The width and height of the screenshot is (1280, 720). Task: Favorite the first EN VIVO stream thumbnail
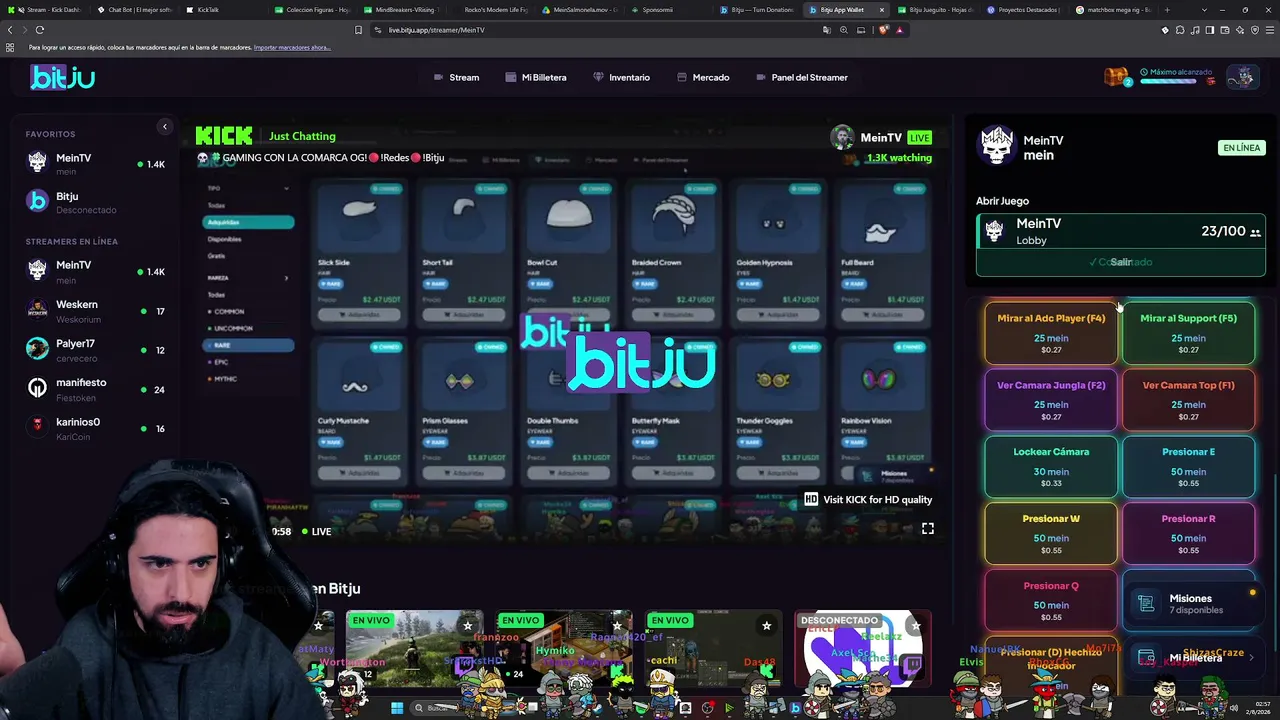coord(467,626)
